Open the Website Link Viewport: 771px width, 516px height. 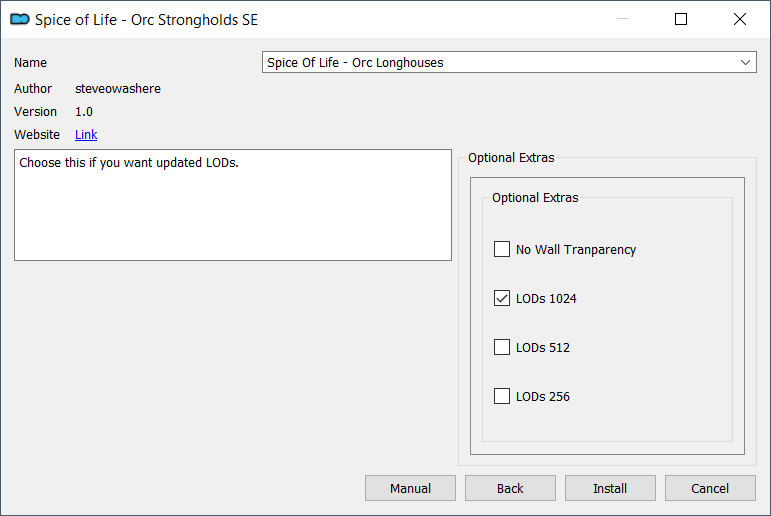click(86, 134)
